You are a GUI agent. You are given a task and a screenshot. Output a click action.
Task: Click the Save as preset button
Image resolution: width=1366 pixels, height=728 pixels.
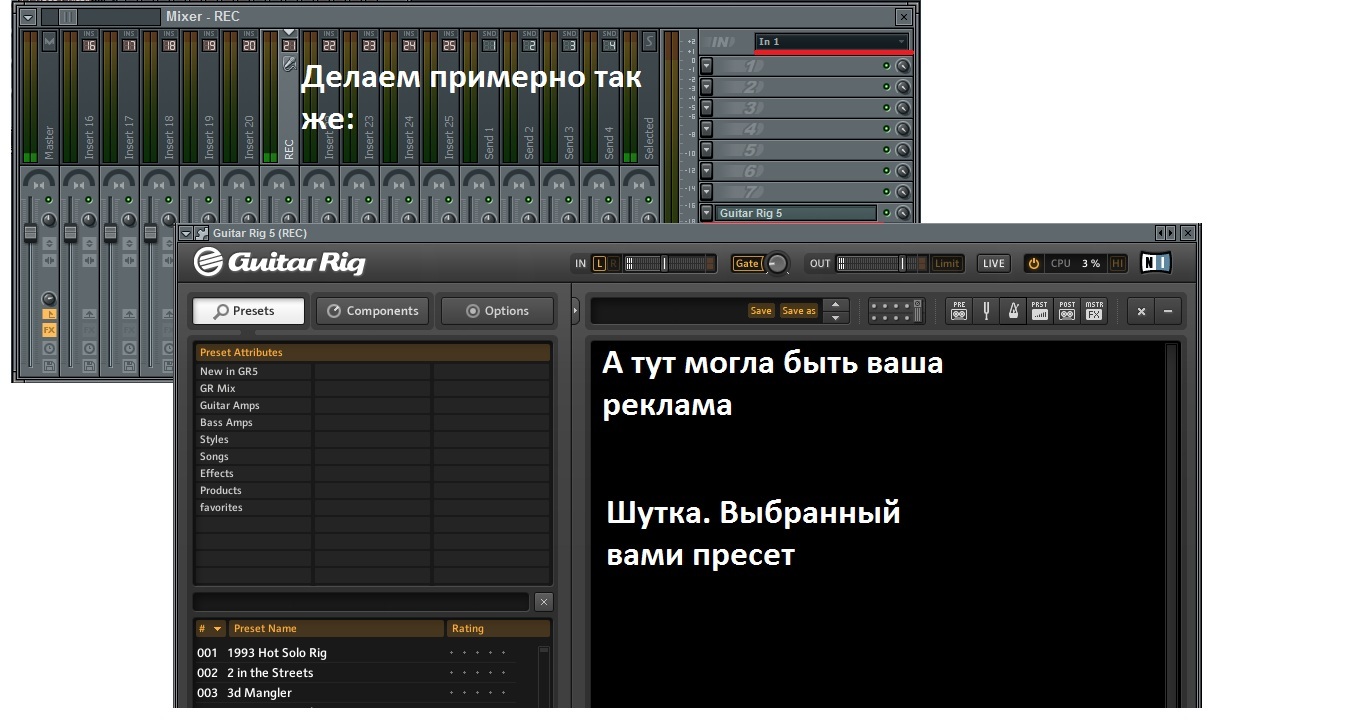click(x=798, y=311)
